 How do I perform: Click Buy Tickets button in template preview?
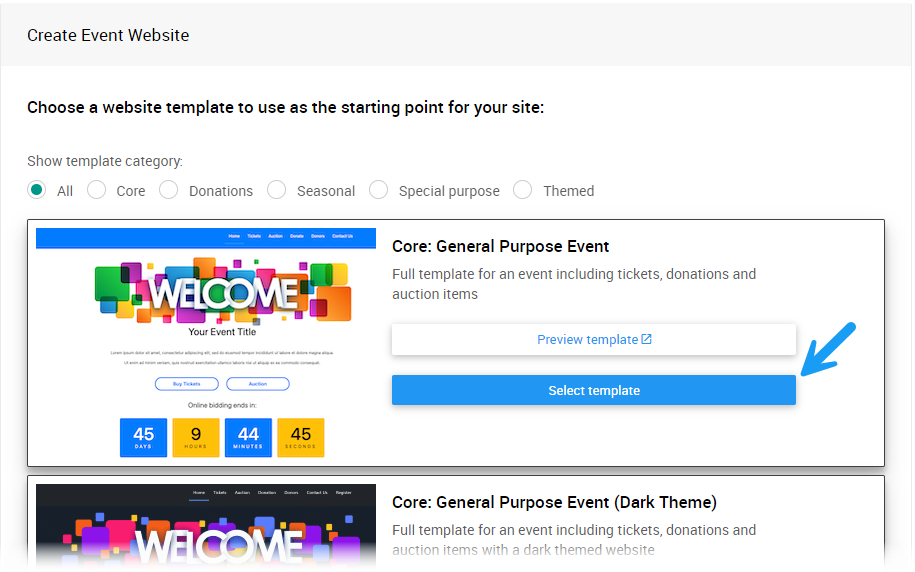186,384
